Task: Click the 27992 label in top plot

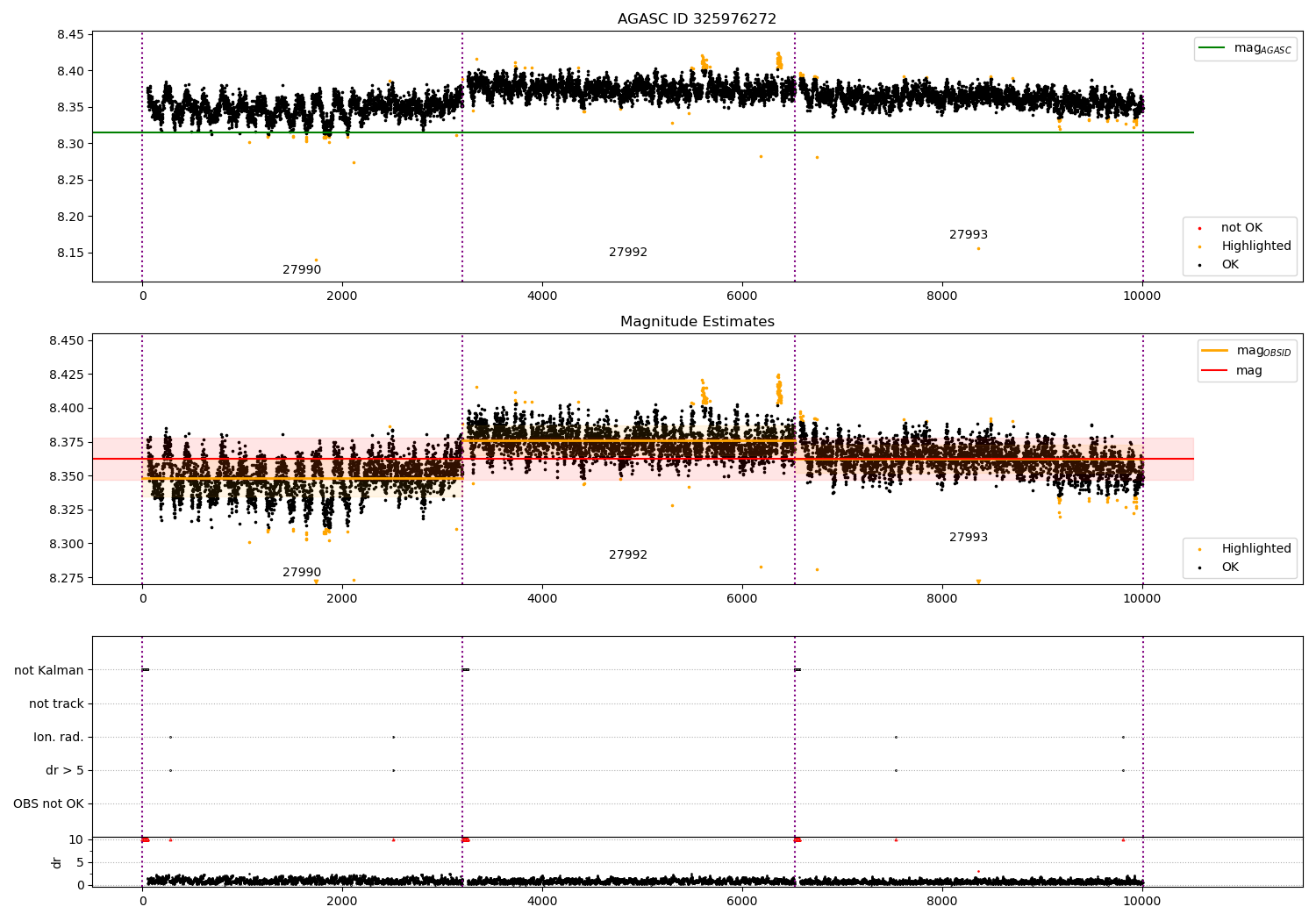Action: click(628, 253)
